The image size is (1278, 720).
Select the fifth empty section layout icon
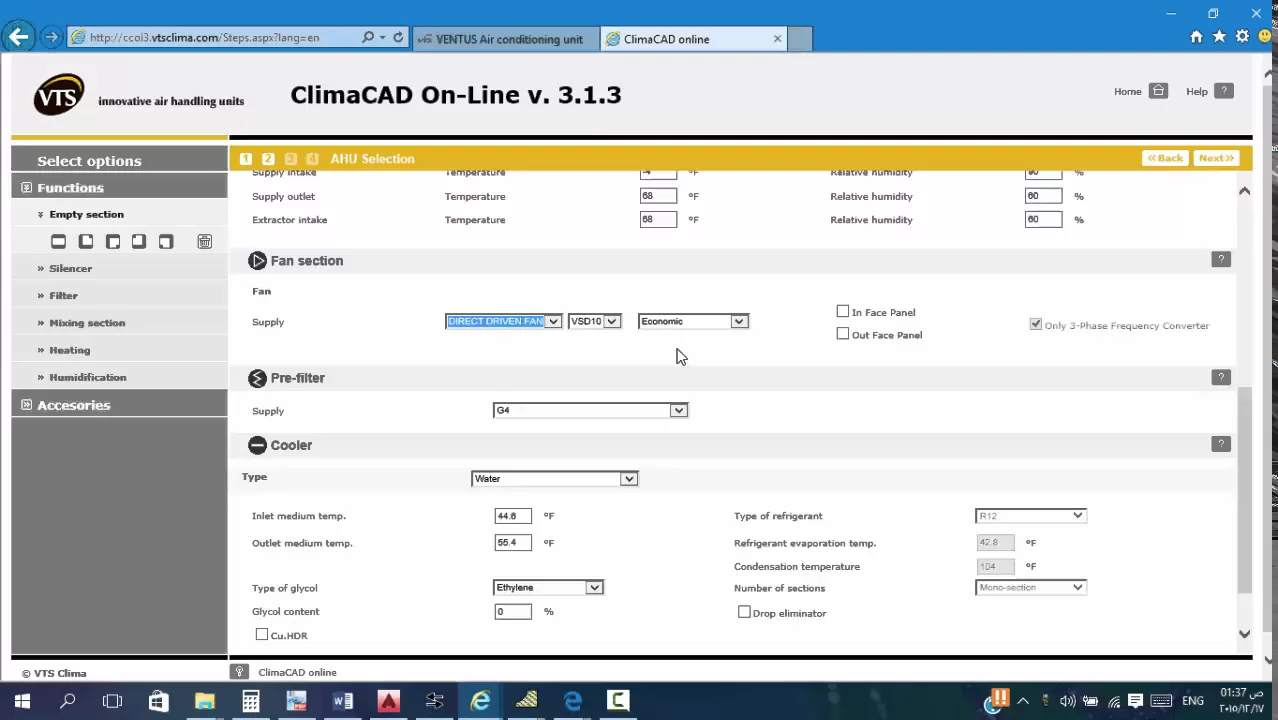tap(166, 241)
